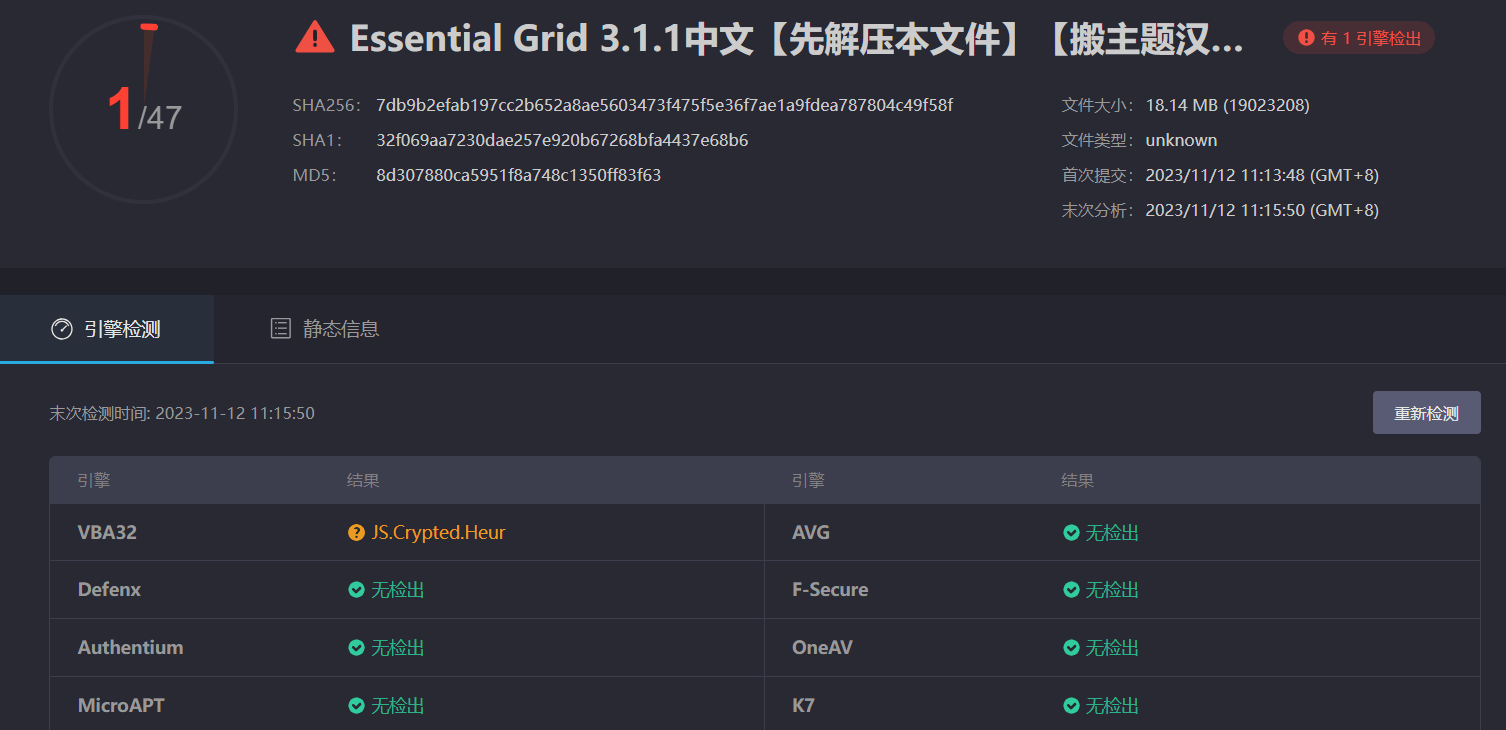Click the green check icon in OneAV row
Image resolution: width=1506 pixels, height=730 pixels.
pyautogui.click(x=1071, y=648)
